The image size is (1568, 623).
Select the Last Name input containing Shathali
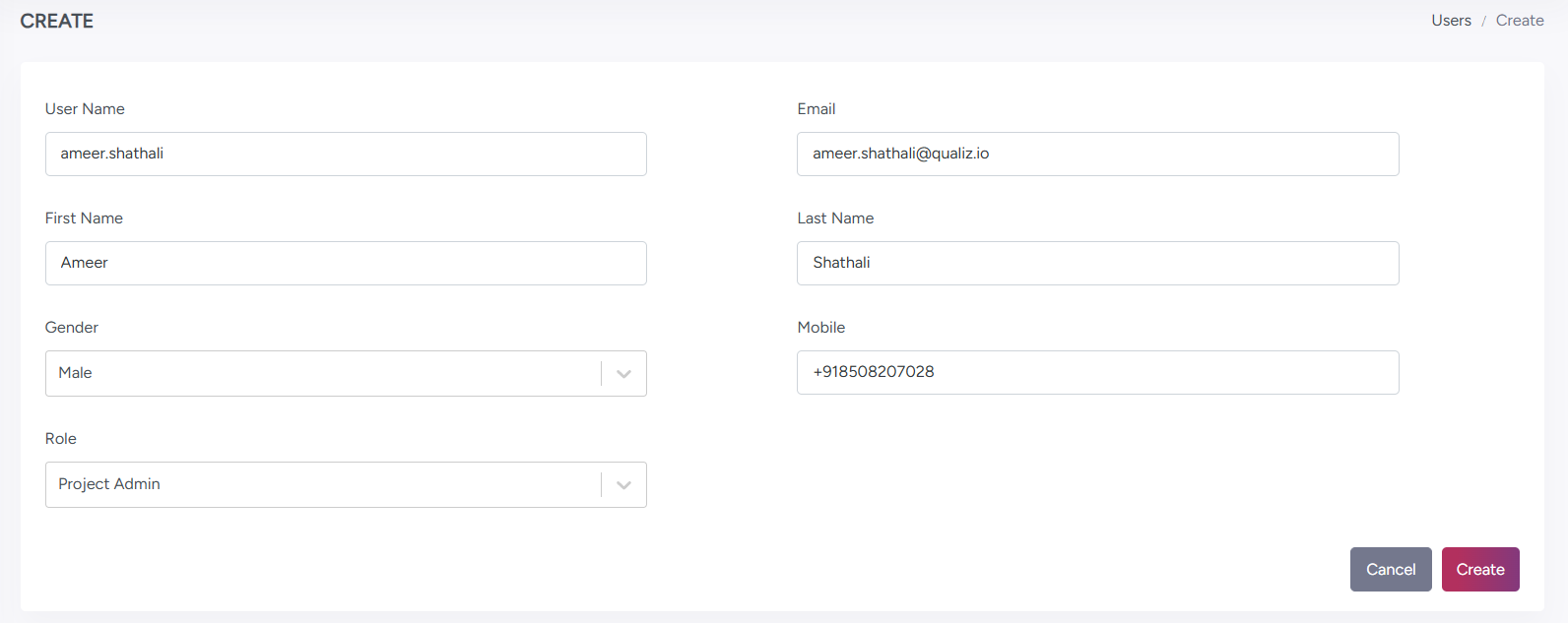pyautogui.click(x=1097, y=264)
